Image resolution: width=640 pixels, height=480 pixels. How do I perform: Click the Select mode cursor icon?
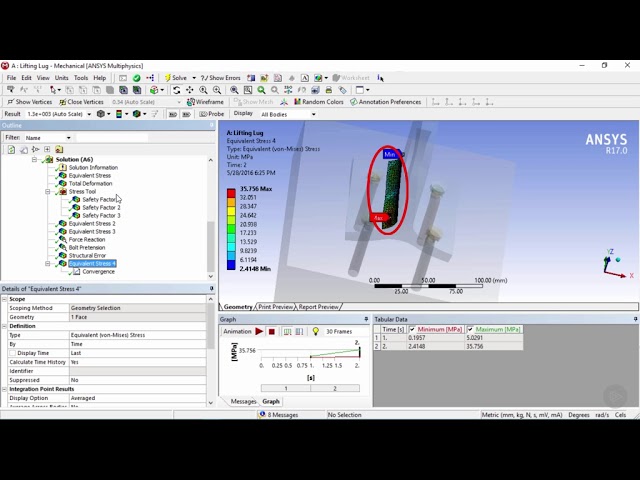click(53, 90)
